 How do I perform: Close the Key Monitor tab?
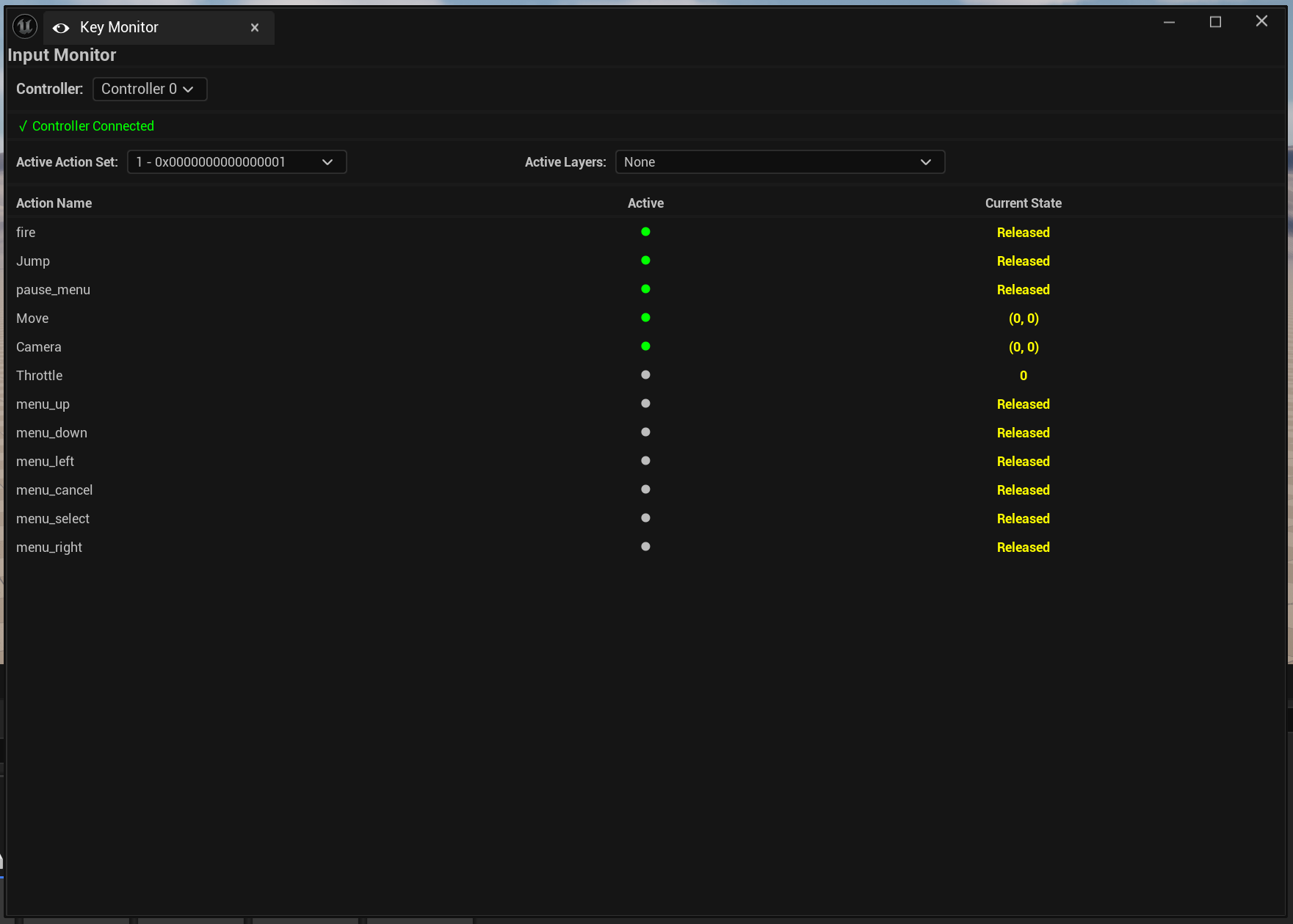tap(254, 27)
